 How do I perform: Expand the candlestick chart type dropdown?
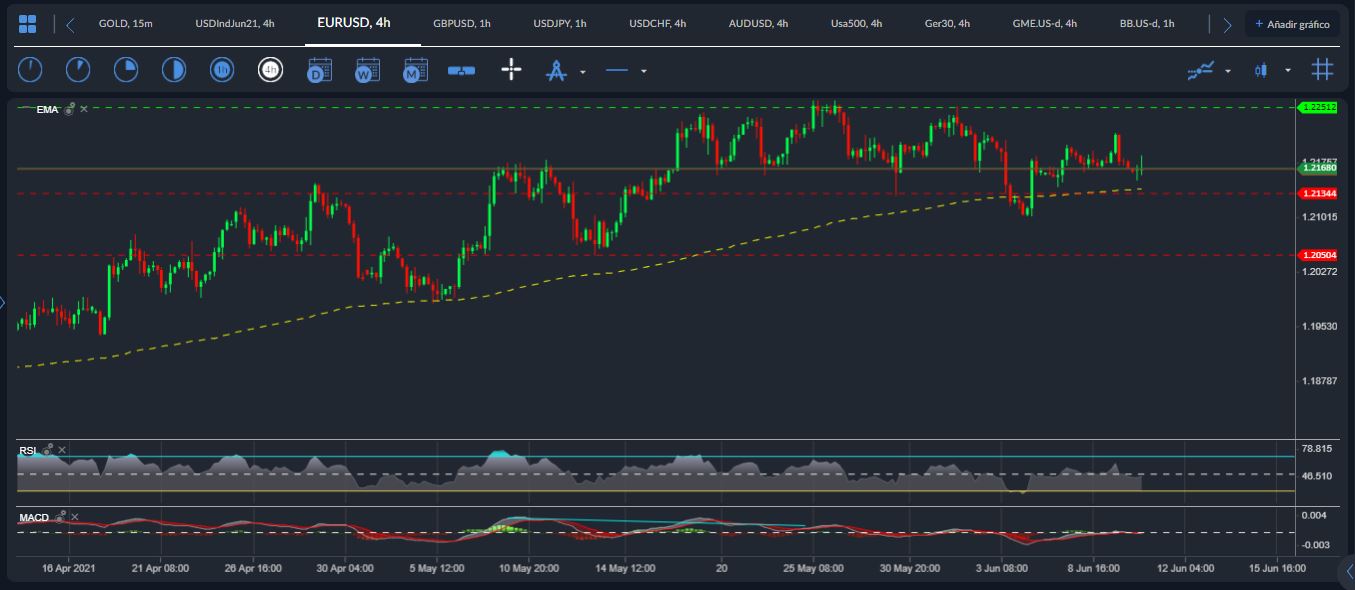point(1288,71)
